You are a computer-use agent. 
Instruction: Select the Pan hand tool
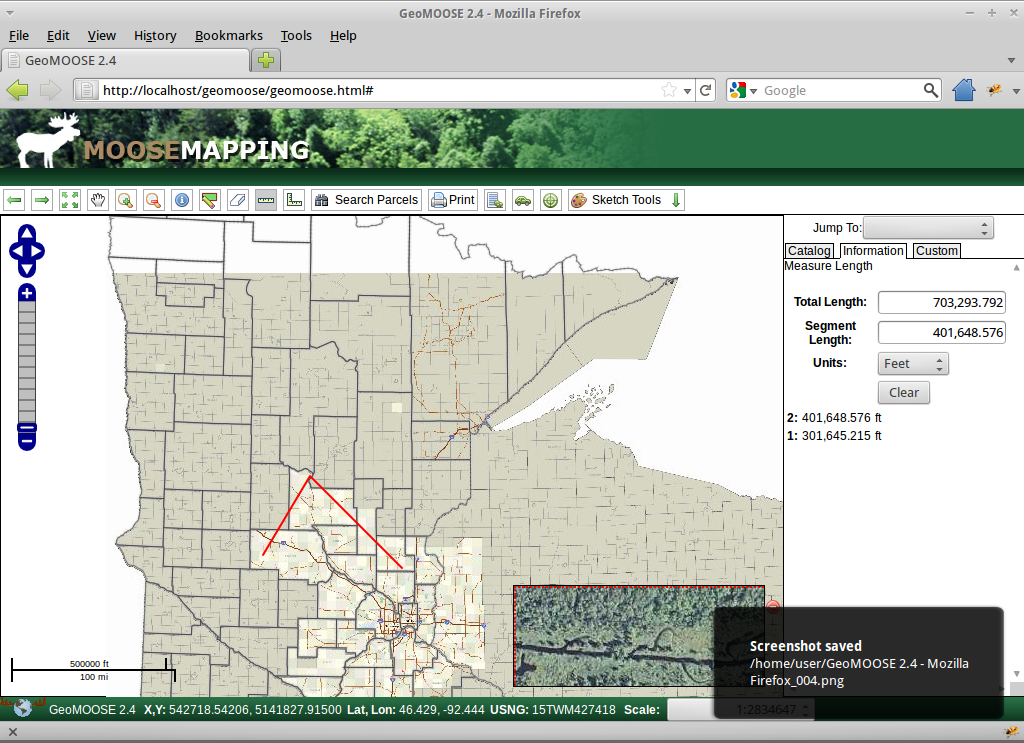[x=98, y=200]
